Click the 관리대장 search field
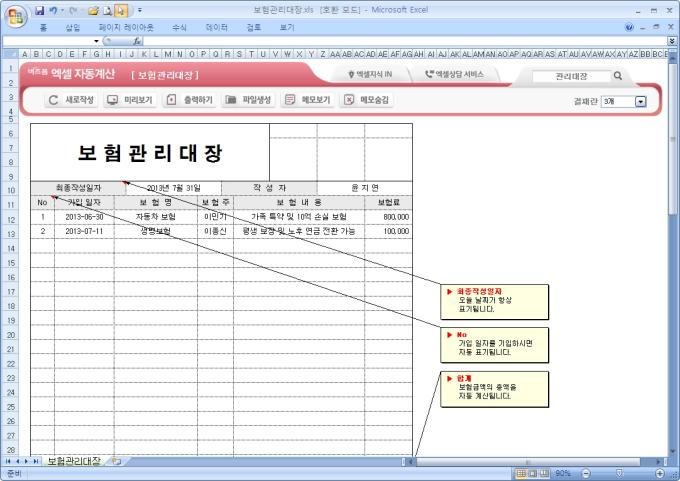The image size is (680, 481). (571, 76)
